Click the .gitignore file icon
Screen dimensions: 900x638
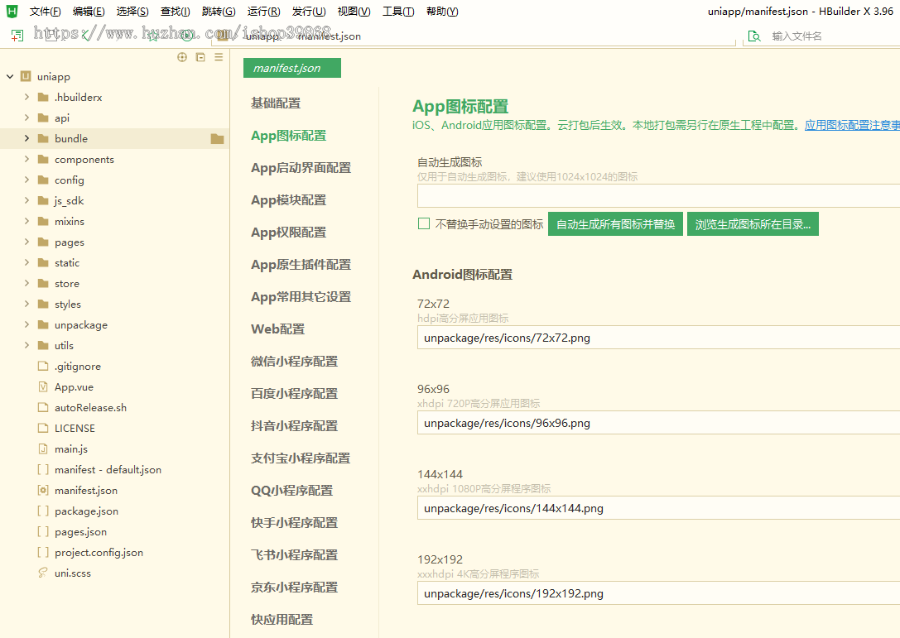[43, 366]
